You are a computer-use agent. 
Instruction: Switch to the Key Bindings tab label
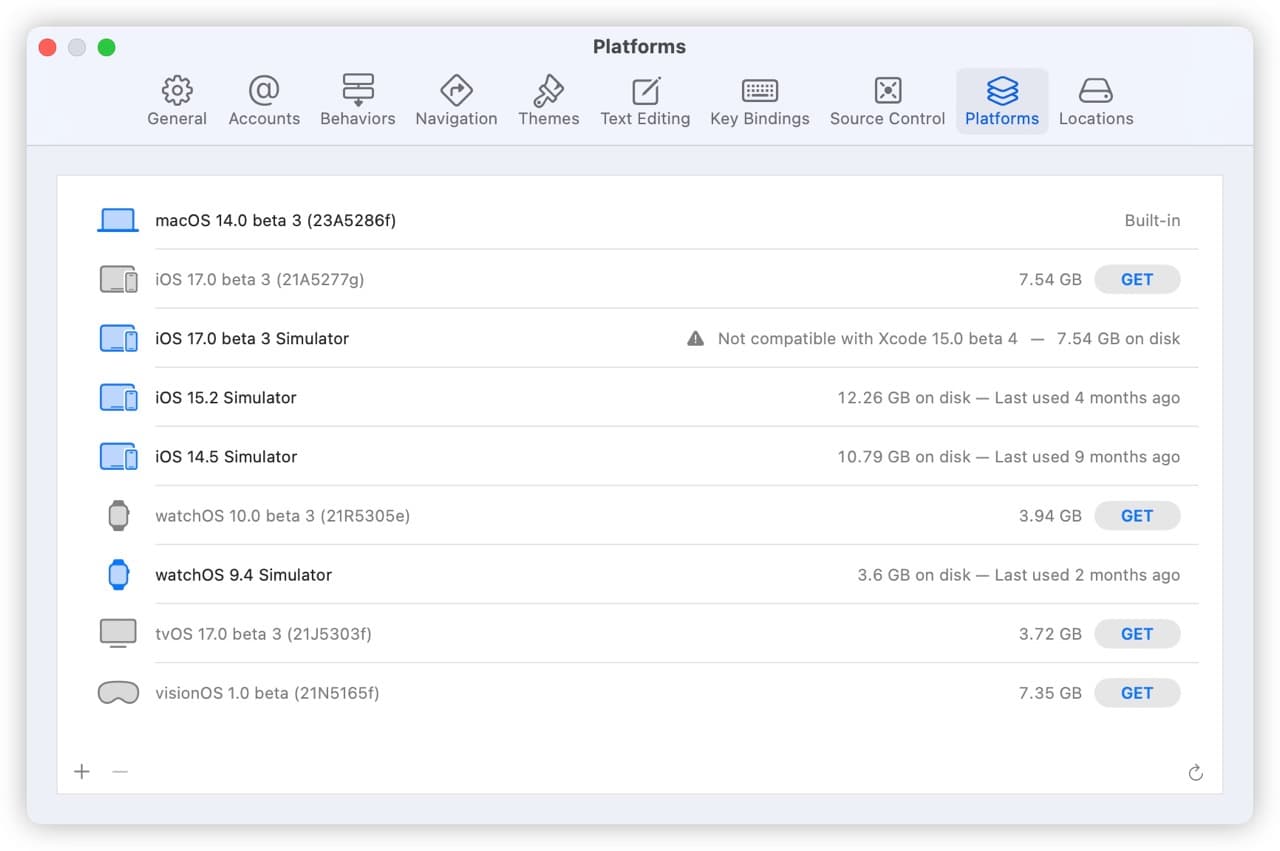tap(760, 118)
